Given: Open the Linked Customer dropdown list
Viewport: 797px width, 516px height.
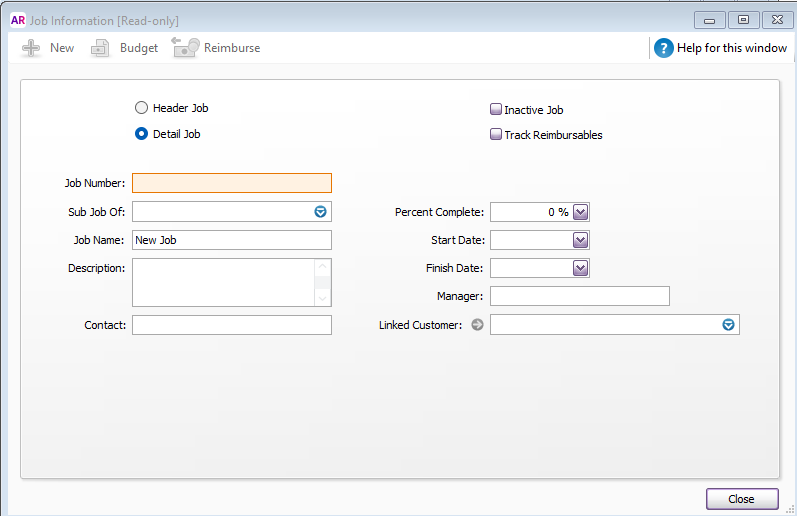Looking at the screenshot, I should [729, 325].
